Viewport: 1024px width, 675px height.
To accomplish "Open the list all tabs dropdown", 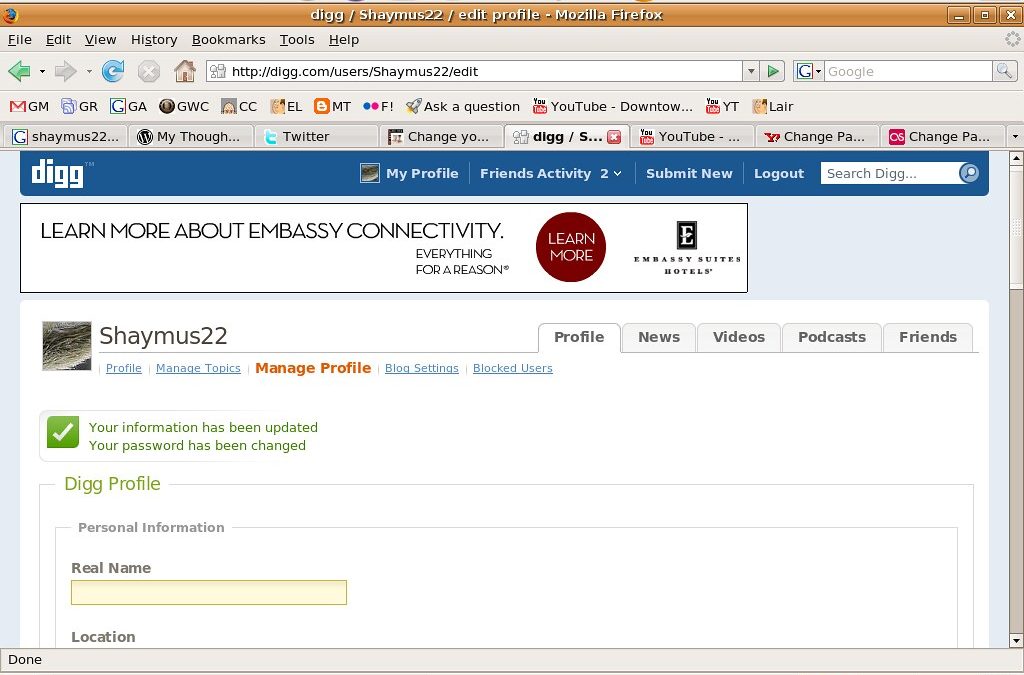I will (1015, 136).
